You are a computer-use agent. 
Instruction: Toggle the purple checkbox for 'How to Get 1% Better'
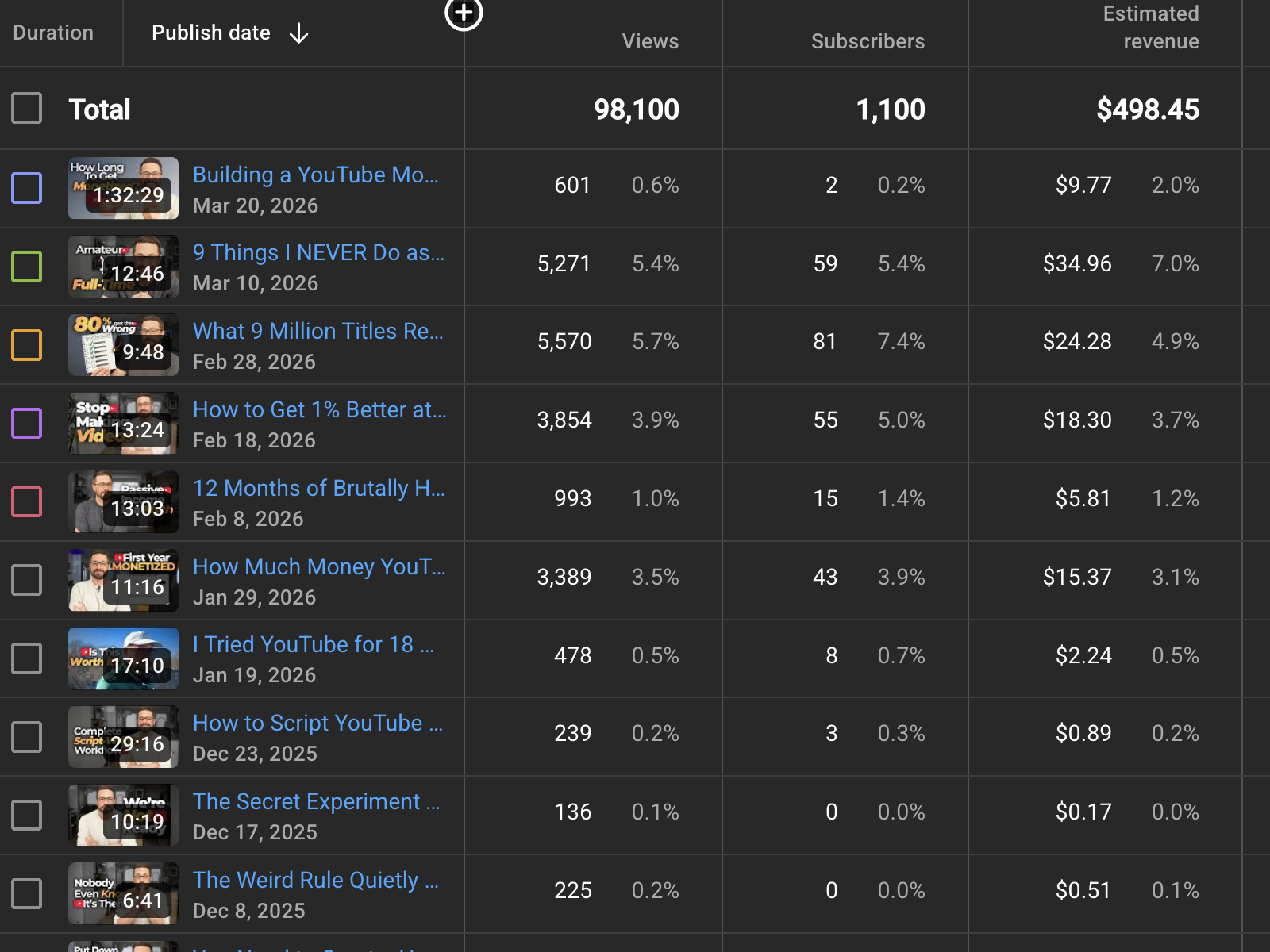[26, 423]
